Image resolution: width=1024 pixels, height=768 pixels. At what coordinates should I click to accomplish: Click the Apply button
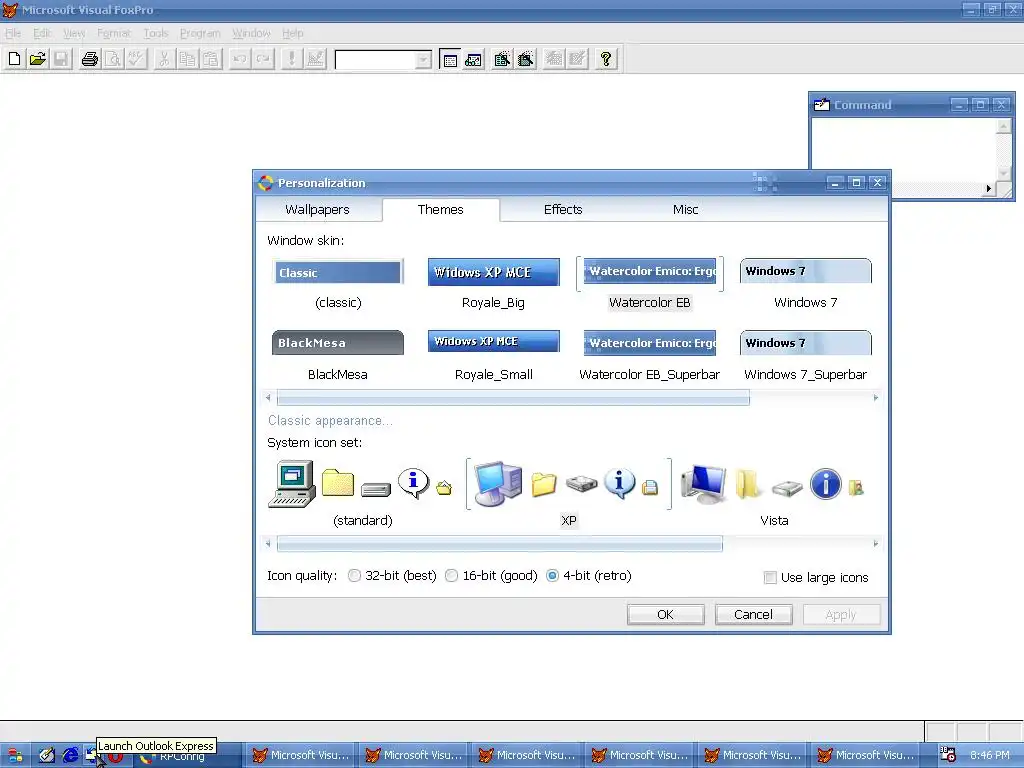(x=841, y=615)
